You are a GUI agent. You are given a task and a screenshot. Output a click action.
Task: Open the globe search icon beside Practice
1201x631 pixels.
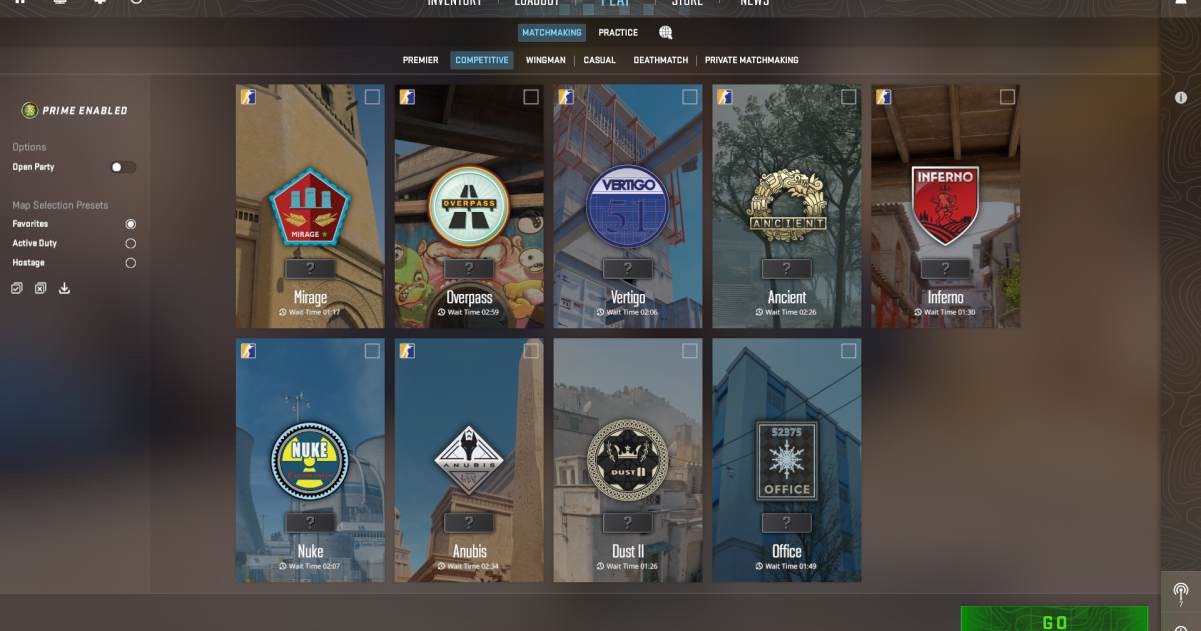coord(666,33)
